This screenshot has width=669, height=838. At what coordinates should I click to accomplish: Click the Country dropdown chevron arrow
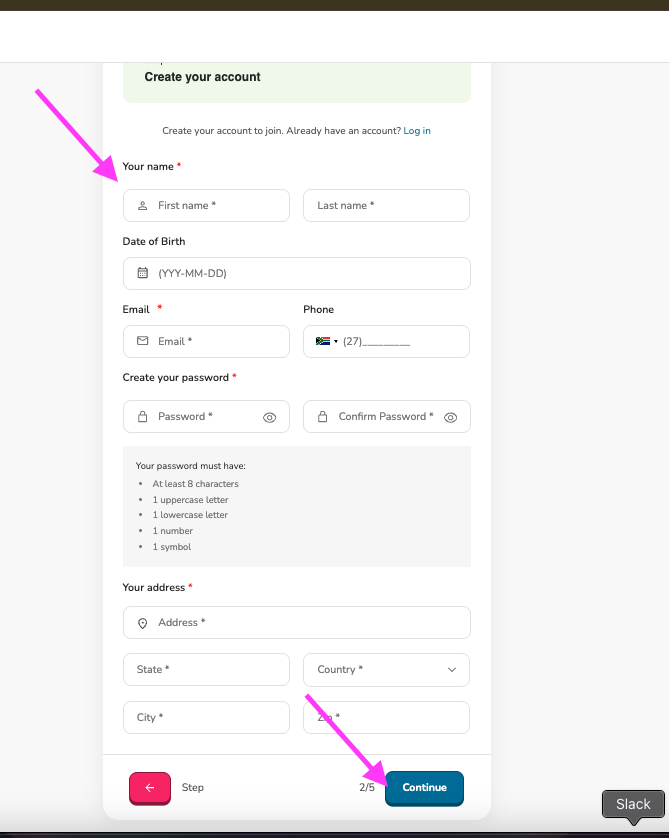(x=451, y=670)
